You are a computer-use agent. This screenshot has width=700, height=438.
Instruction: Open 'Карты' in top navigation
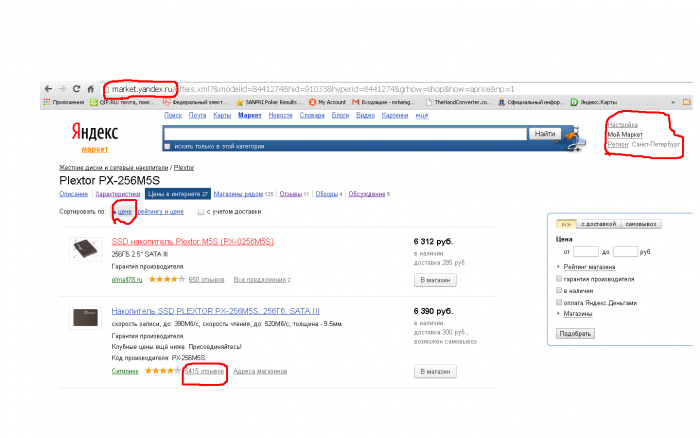pos(222,115)
